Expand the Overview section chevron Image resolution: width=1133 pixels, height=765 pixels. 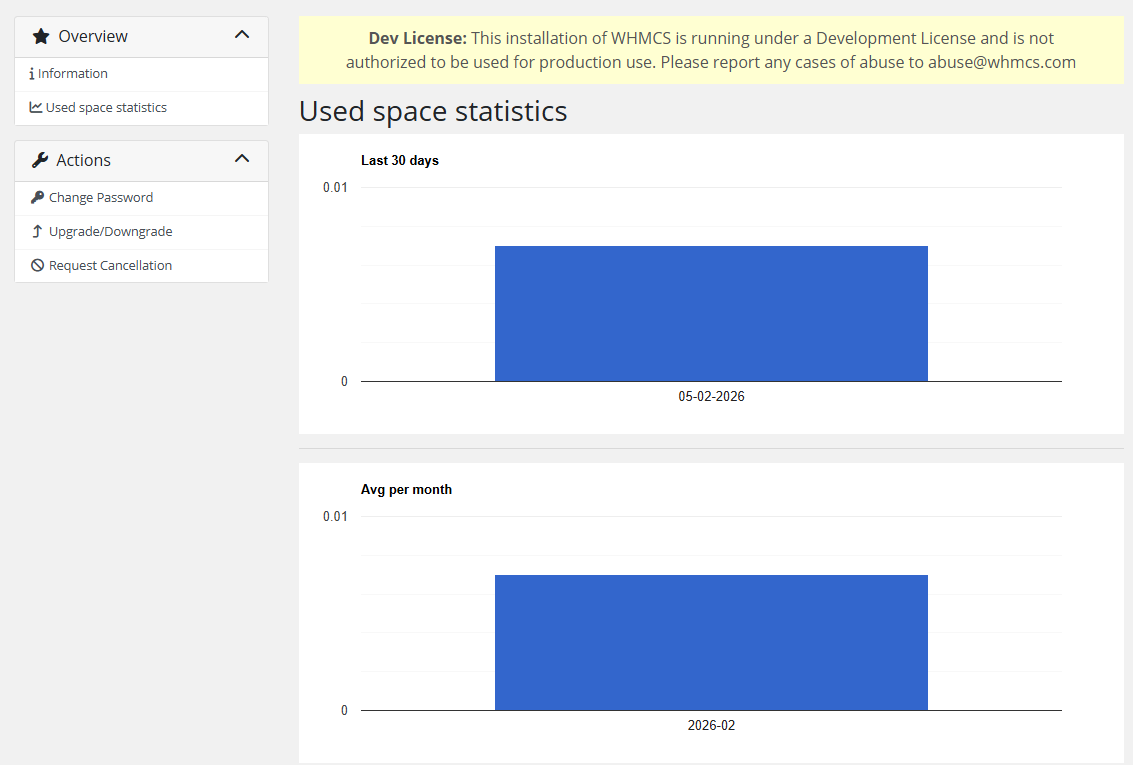point(241,34)
